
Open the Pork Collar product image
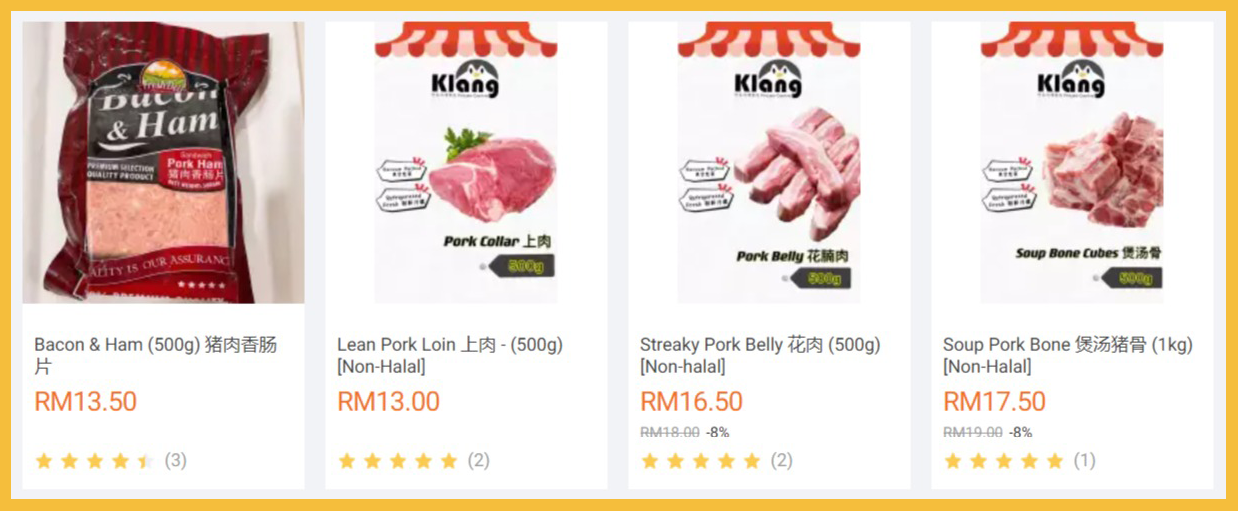point(466,162)
